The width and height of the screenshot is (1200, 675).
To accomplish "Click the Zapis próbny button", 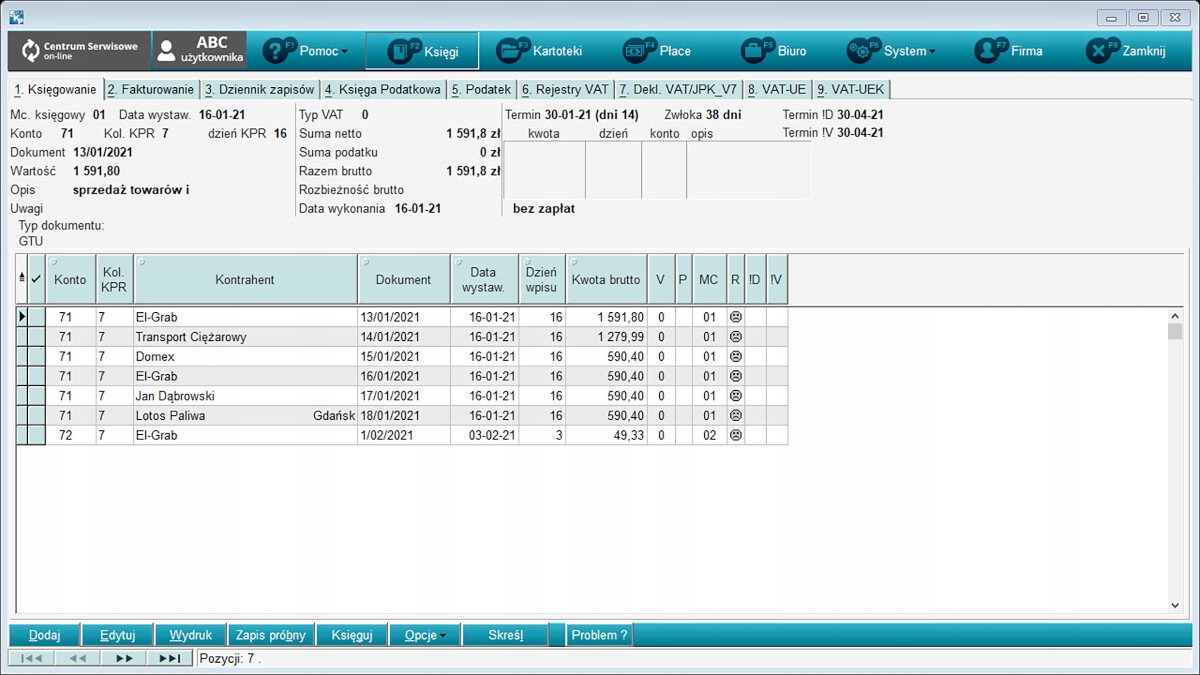I will click(271, 635).
